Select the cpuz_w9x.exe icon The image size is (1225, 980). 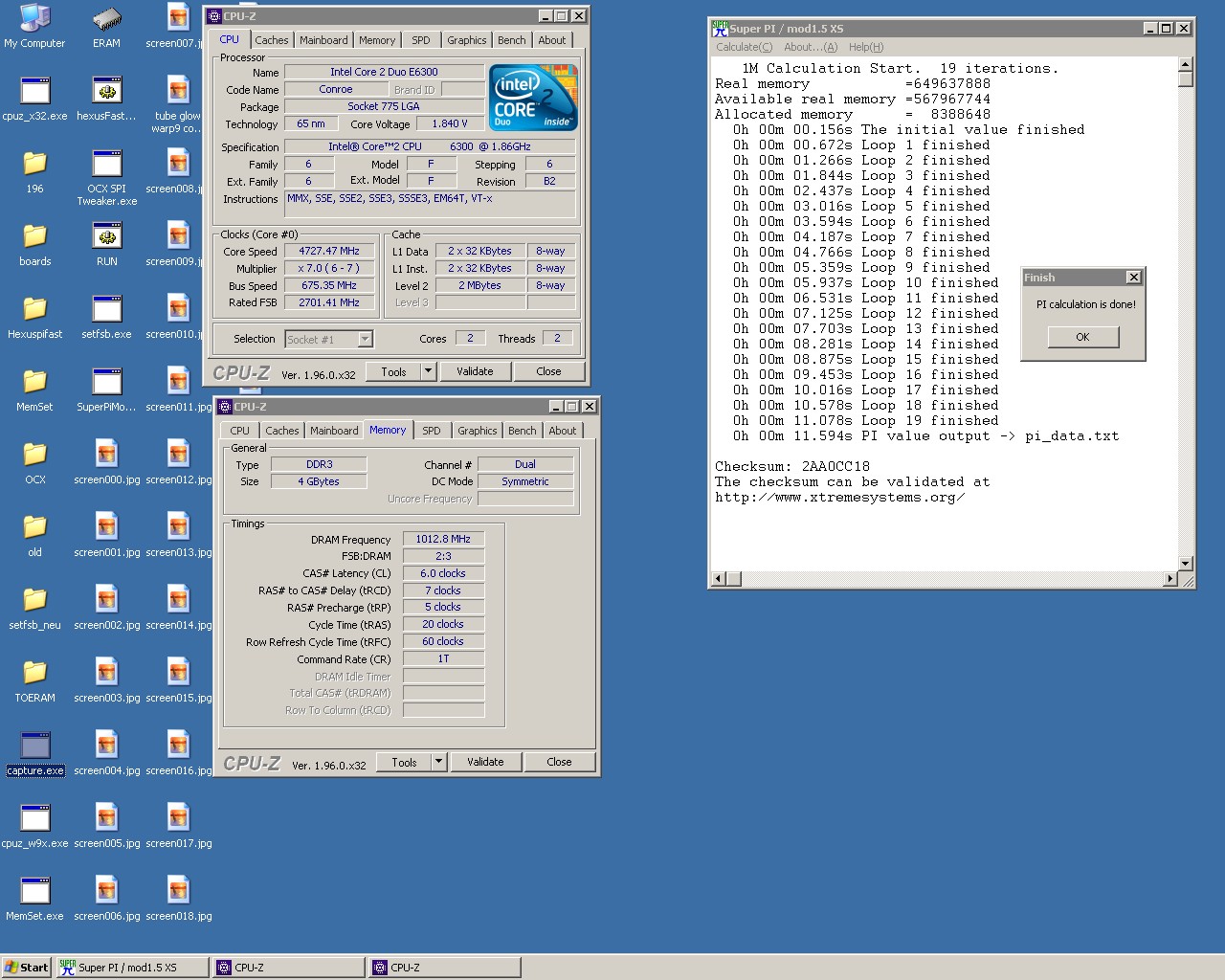coord(34,826)
